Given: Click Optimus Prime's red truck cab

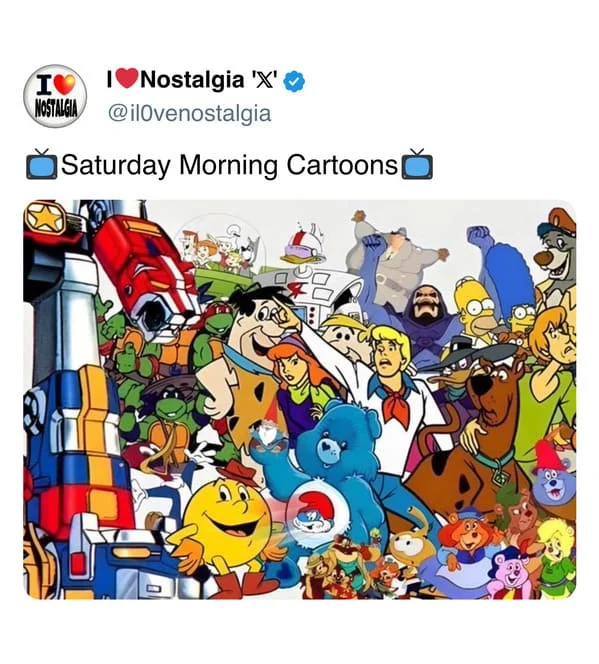Looking at the screenshot, I should [146, 271].
